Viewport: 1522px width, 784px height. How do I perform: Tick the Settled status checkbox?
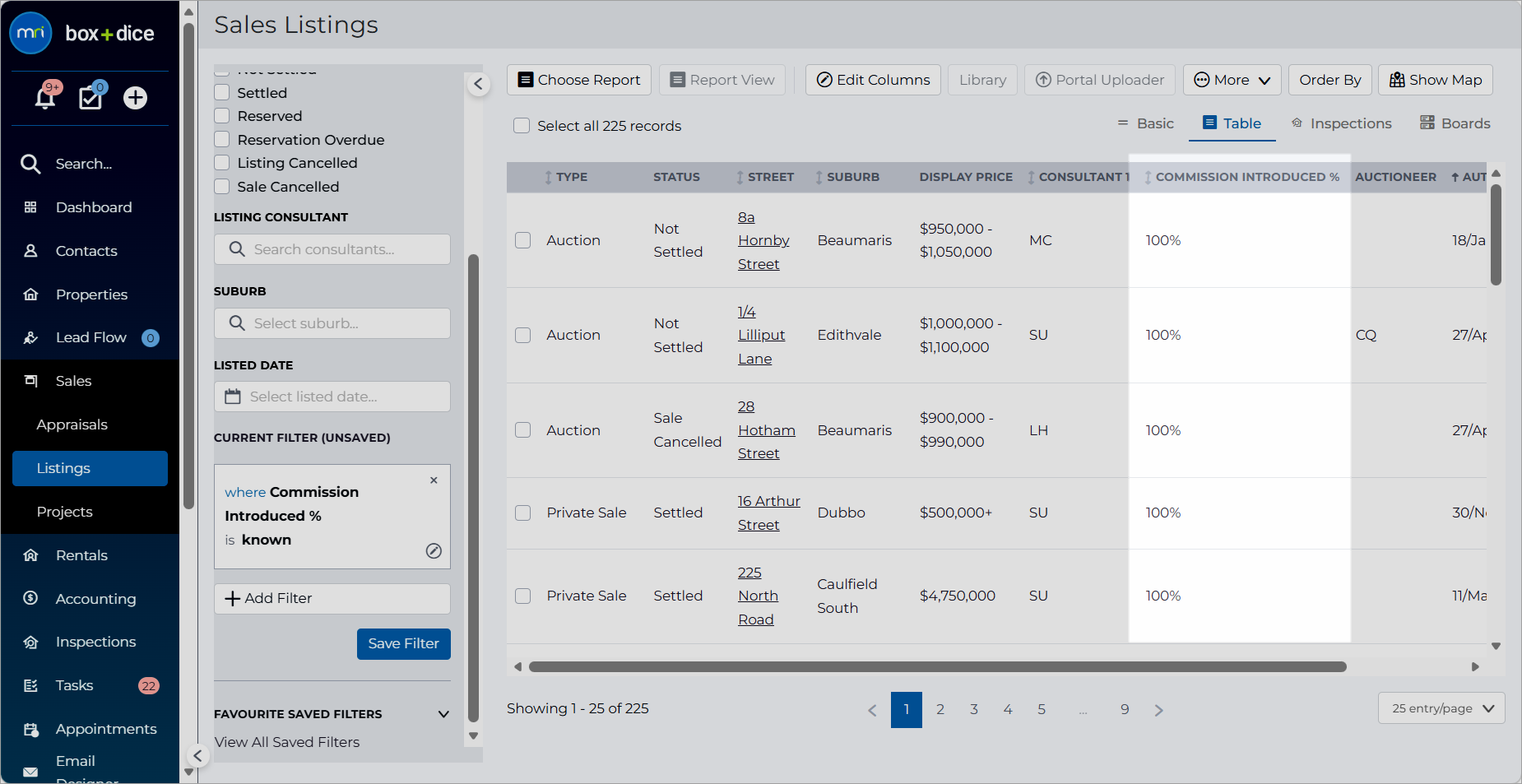point(221,93)
